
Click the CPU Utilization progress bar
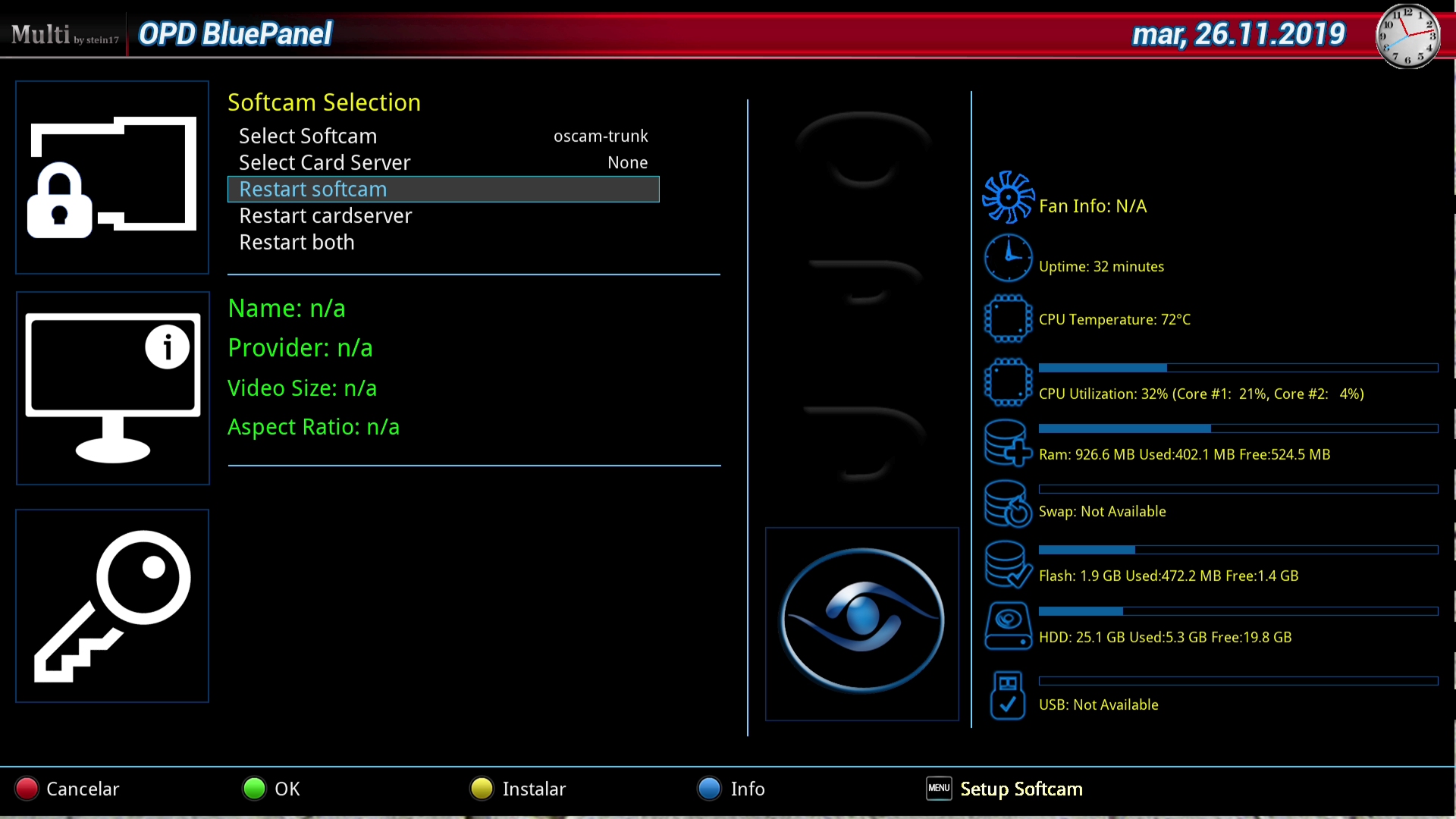(x=1238, y=368)
